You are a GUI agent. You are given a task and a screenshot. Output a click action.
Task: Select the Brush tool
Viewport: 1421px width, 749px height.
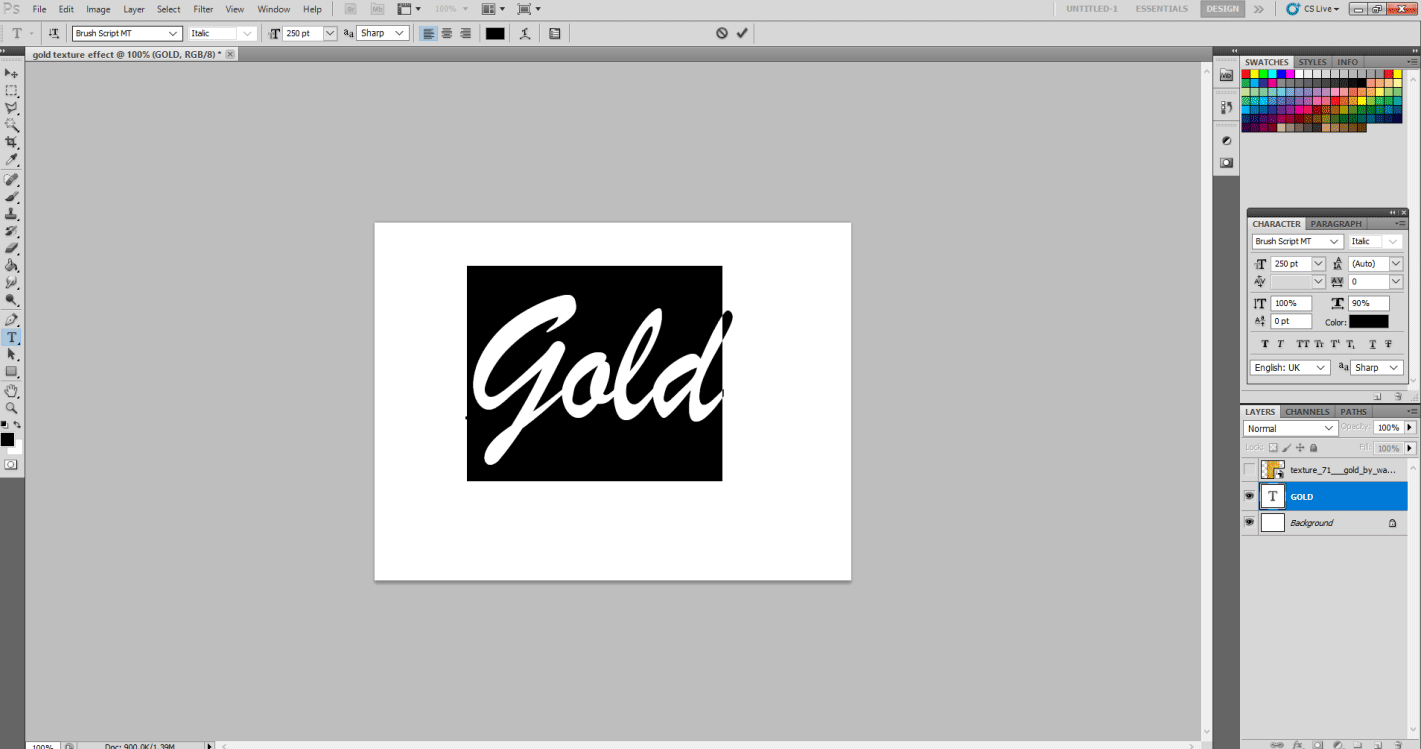(12, 197)
